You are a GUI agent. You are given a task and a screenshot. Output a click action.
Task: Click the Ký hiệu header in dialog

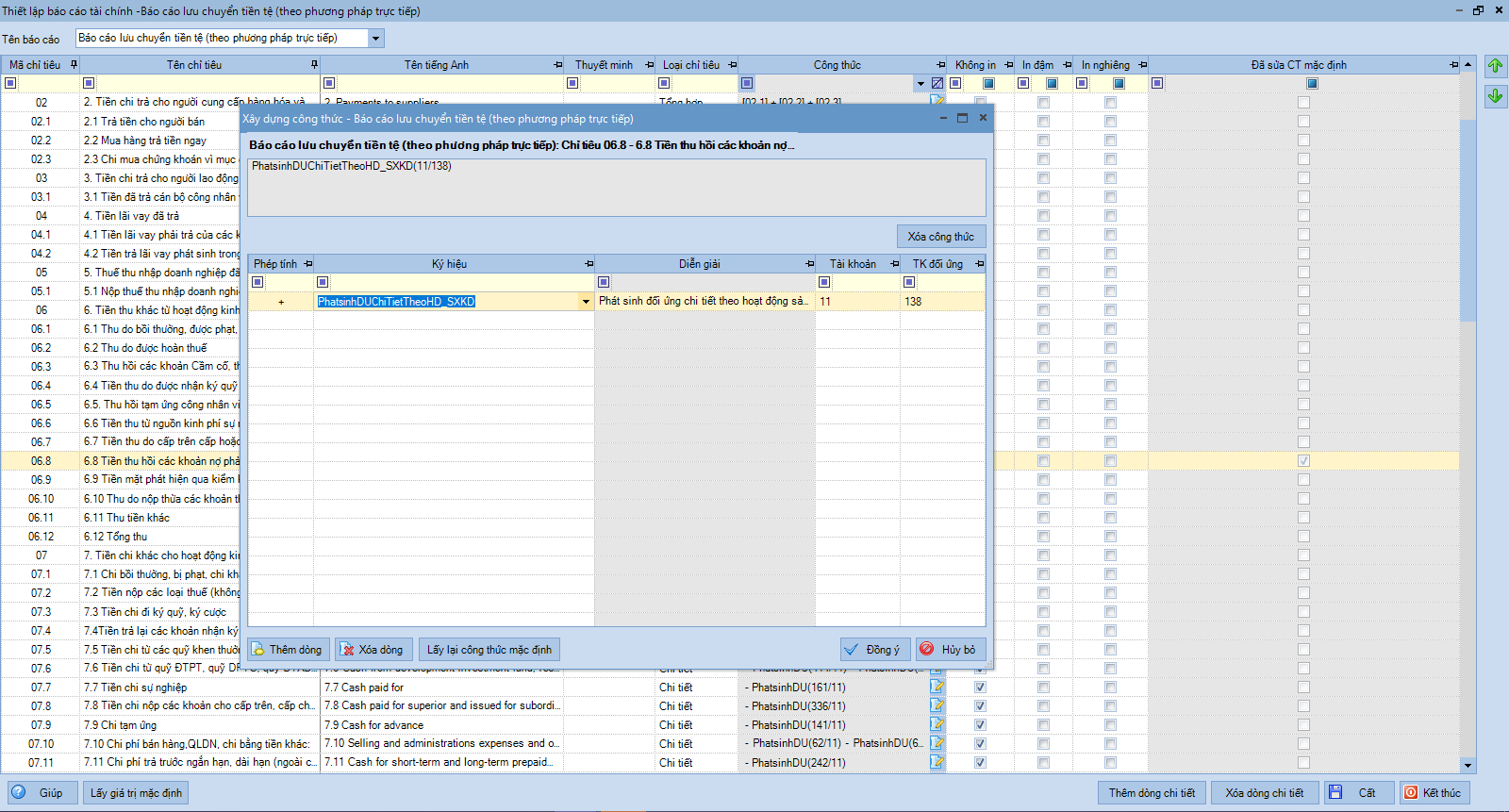point(450,264)
